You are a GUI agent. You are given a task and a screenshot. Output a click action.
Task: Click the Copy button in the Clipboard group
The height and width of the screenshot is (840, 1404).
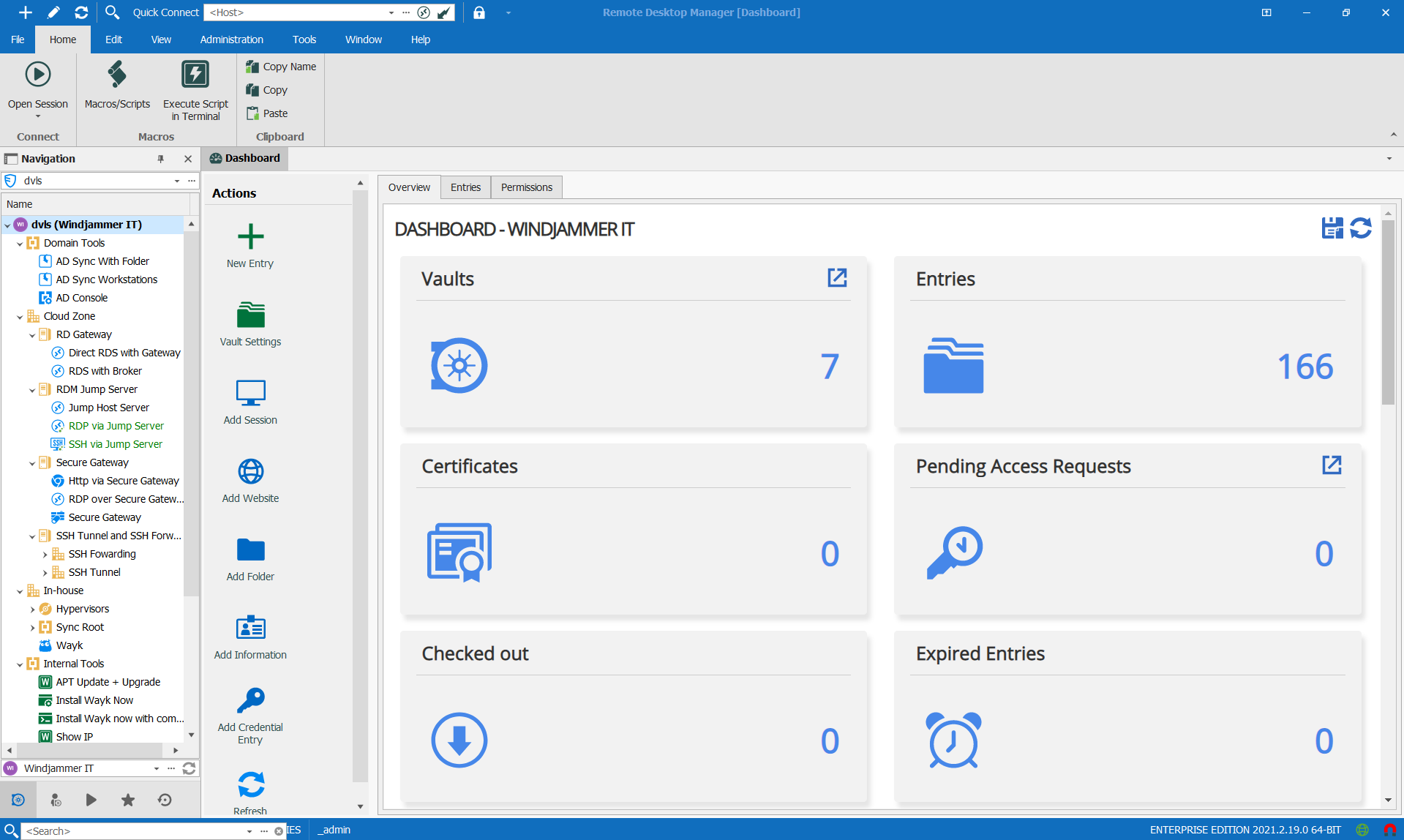click(x=267, y=90)
